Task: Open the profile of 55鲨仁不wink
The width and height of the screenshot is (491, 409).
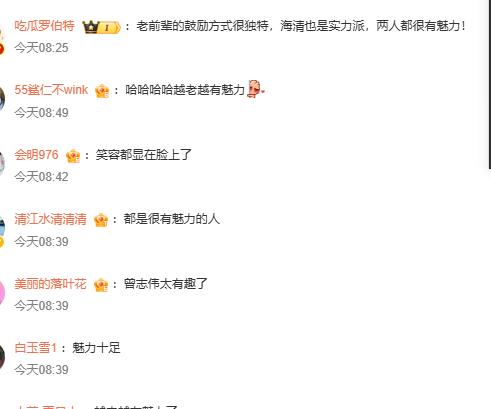Action: [x=51, y=90]
